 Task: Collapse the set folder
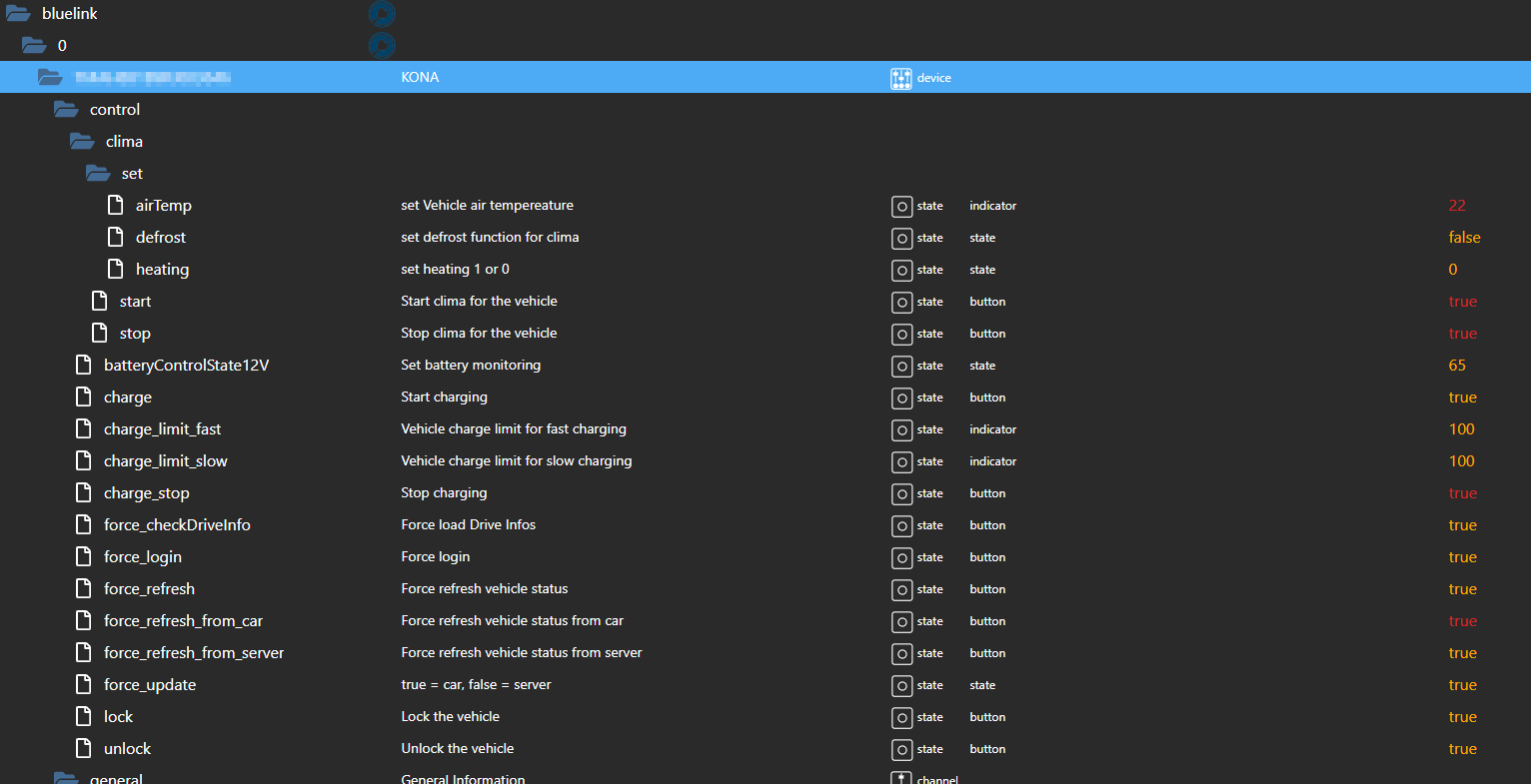98,174
